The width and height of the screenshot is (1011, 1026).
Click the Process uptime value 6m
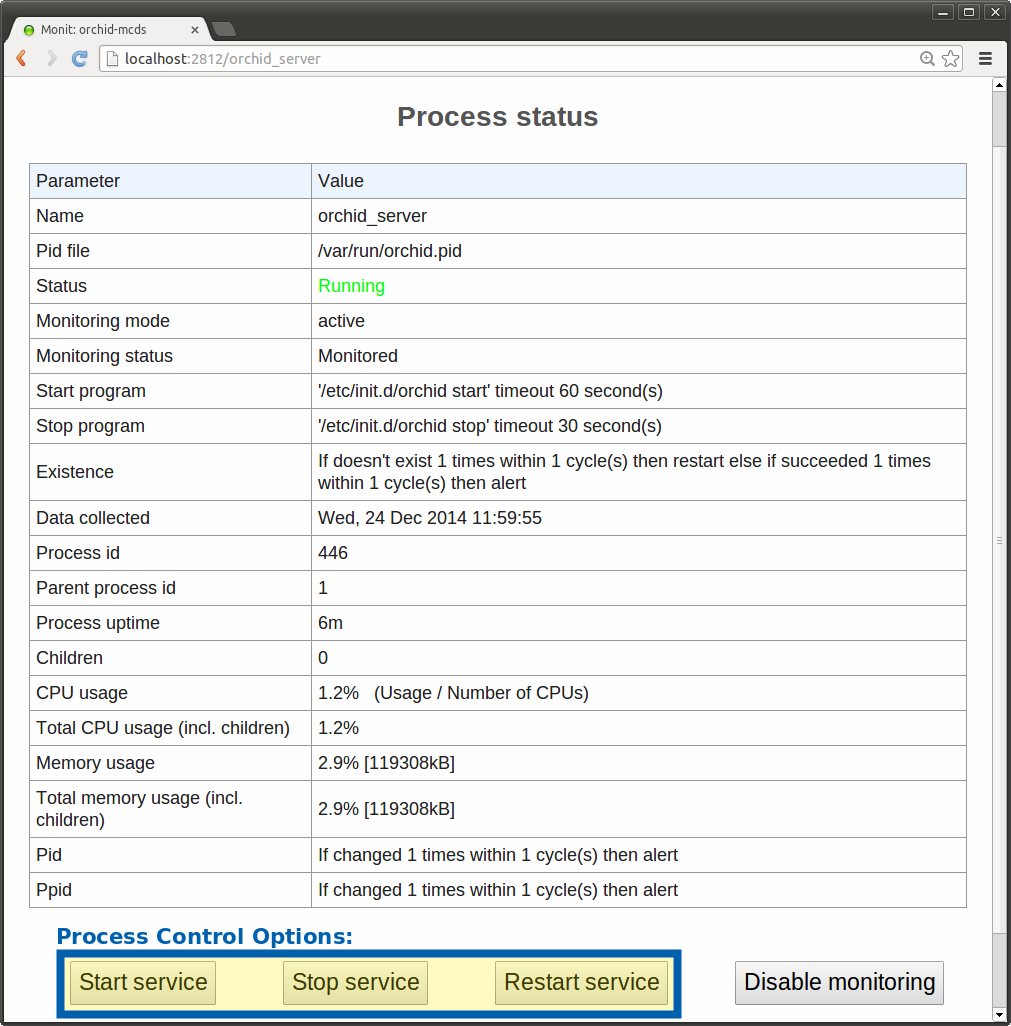tap(330, 623)
